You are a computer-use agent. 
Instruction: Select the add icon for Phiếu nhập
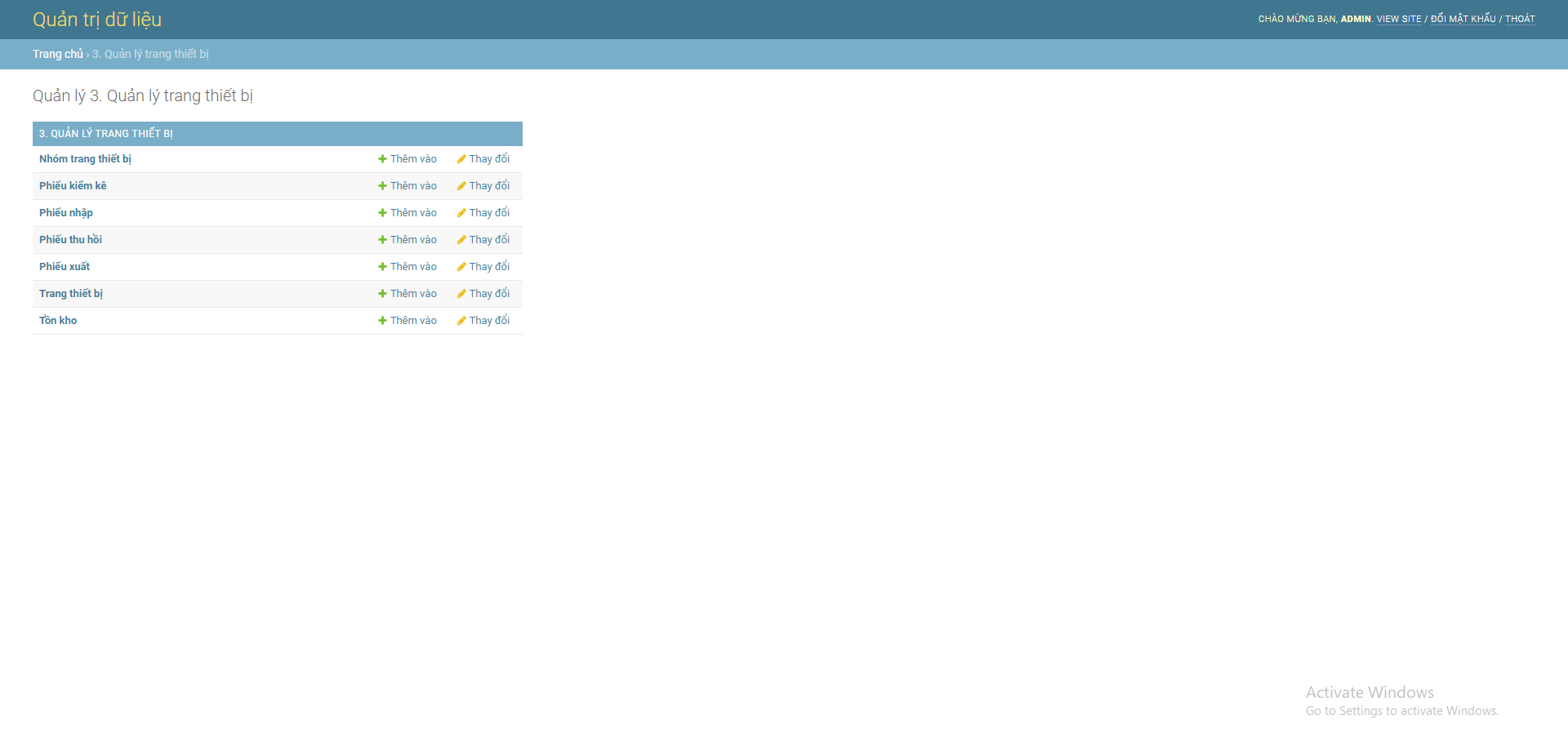(x=381, y=212)
